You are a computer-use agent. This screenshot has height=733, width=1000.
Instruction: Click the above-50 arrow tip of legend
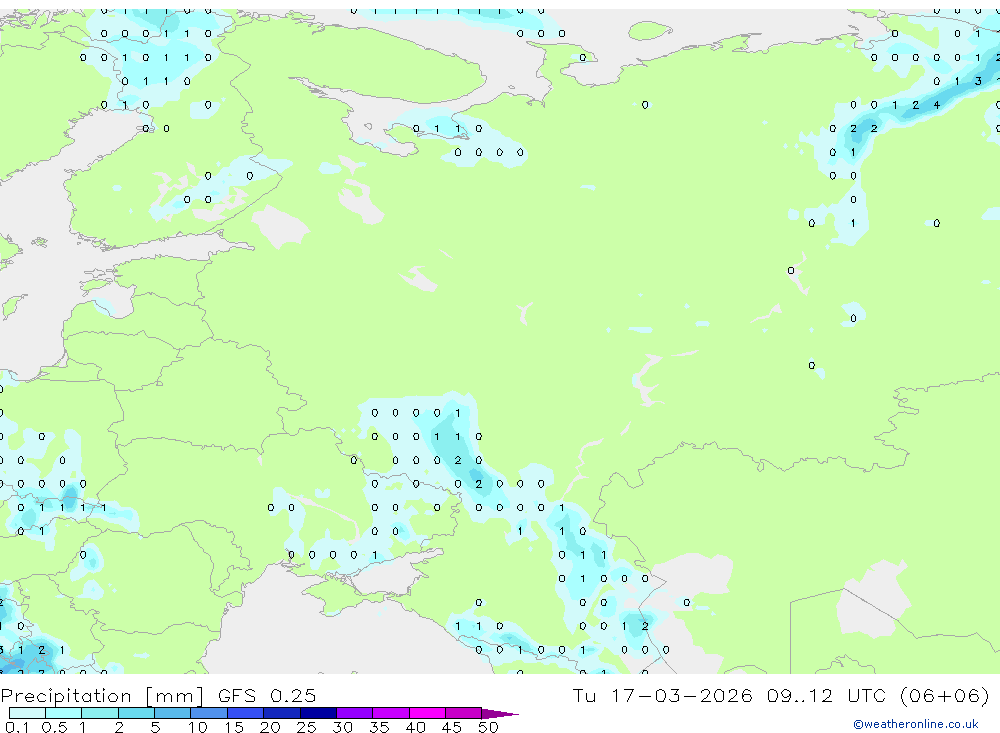(x=500, y=713)
